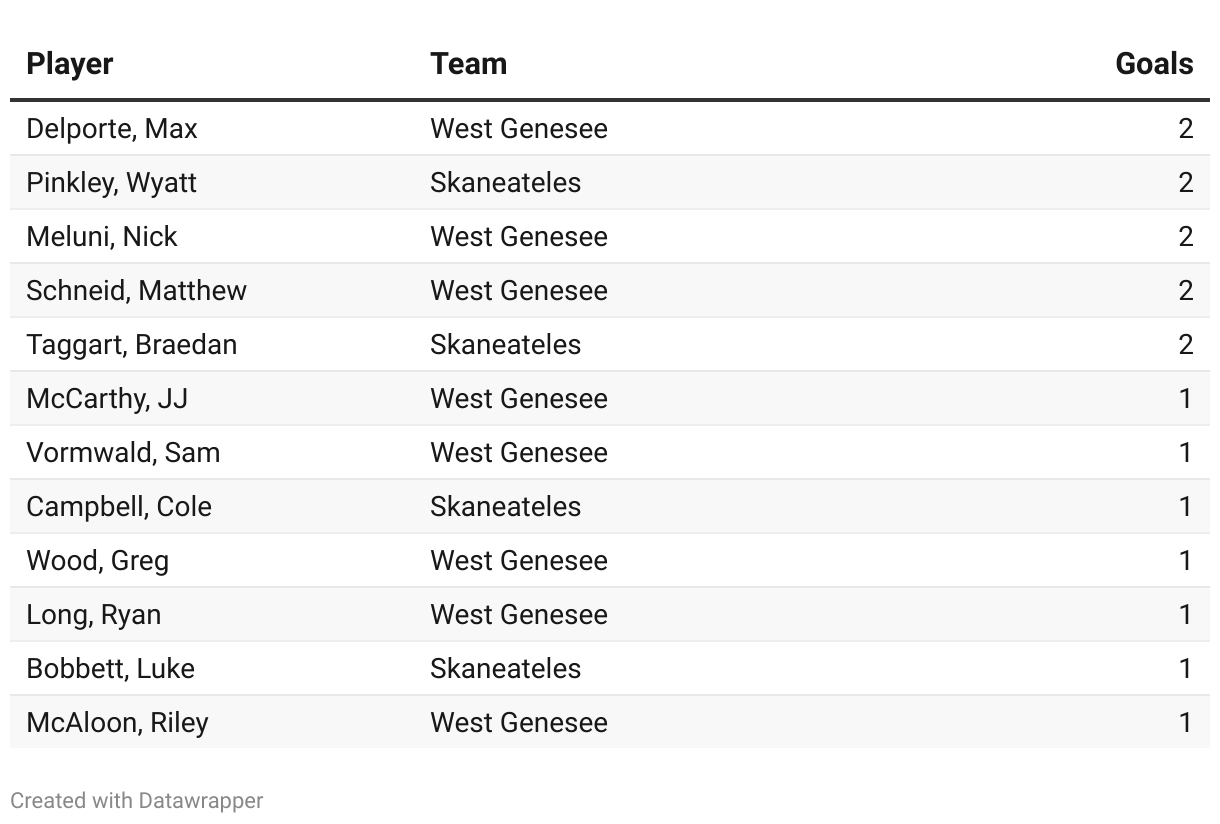The height and width of the screenshot is (824, 1220).
Task: Select the Long, Ryan player cell
Action: pyautogui.click(x=94, y=615)
